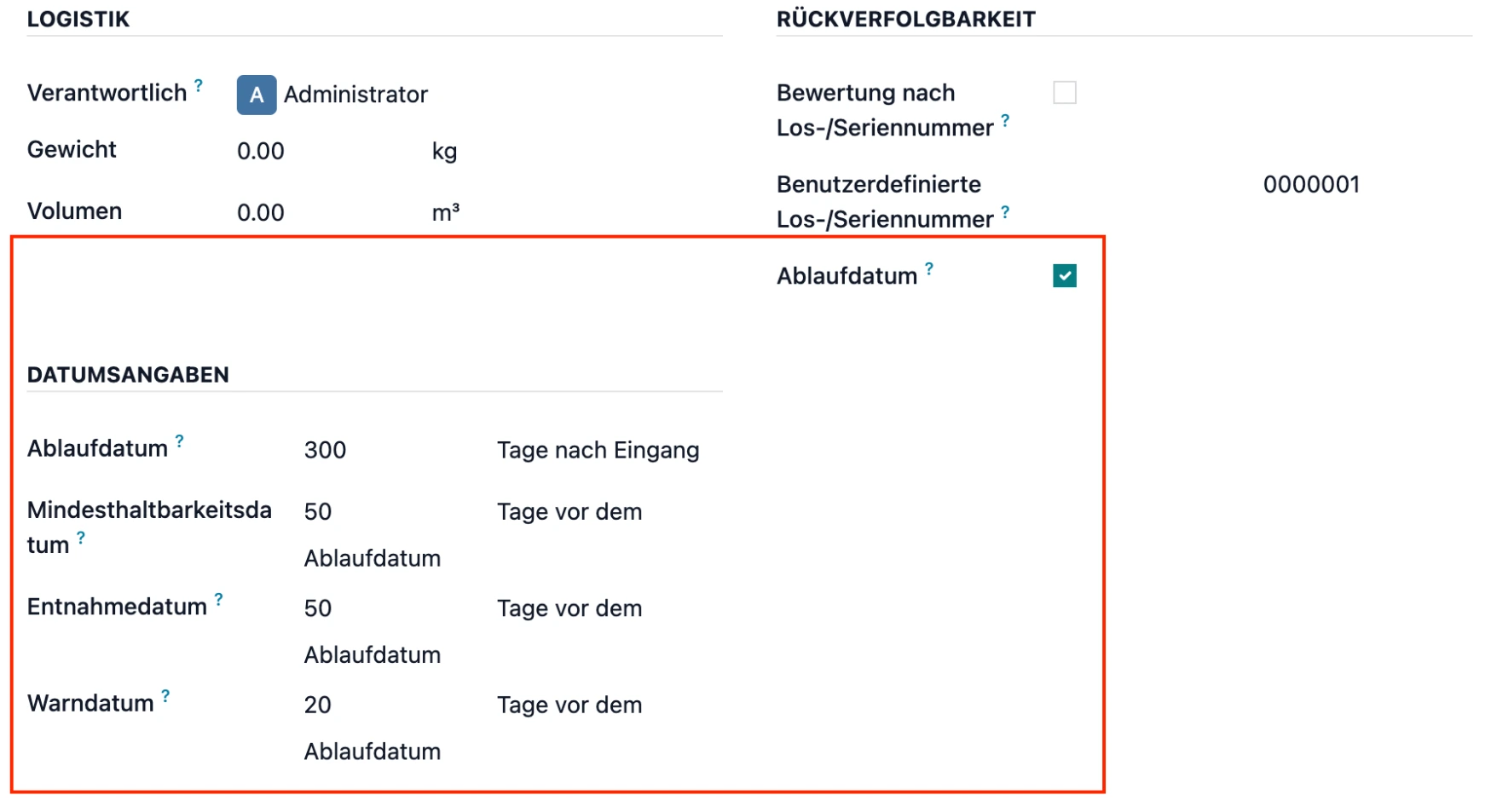
Task: Select the Administrator user link
Action: [356, 95]
